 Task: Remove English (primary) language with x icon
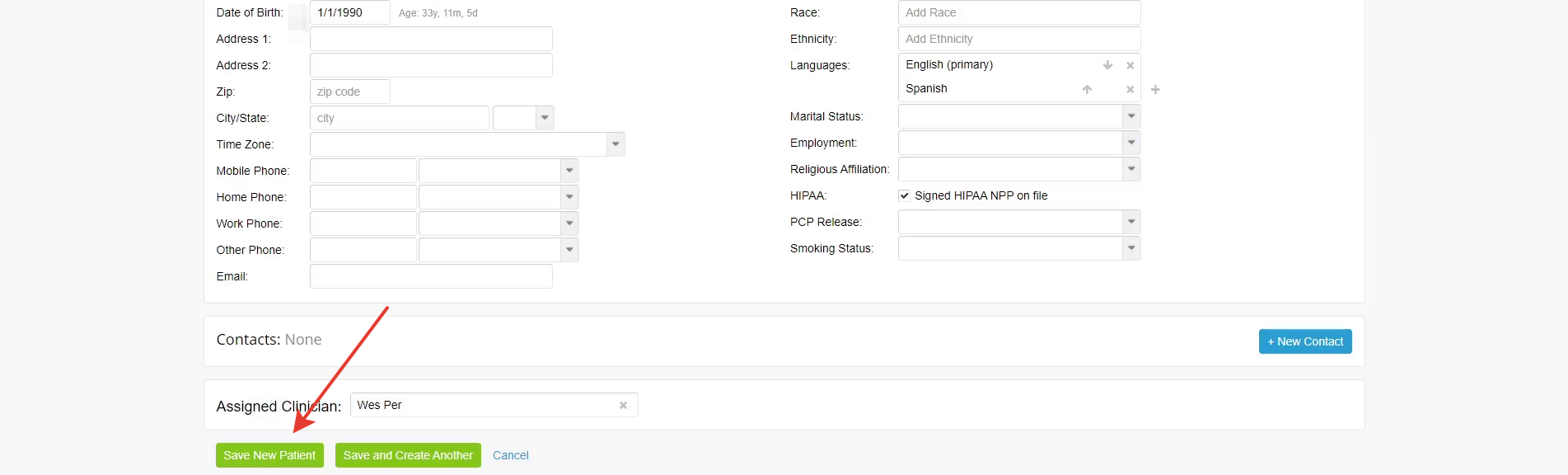pos(1130,65)
